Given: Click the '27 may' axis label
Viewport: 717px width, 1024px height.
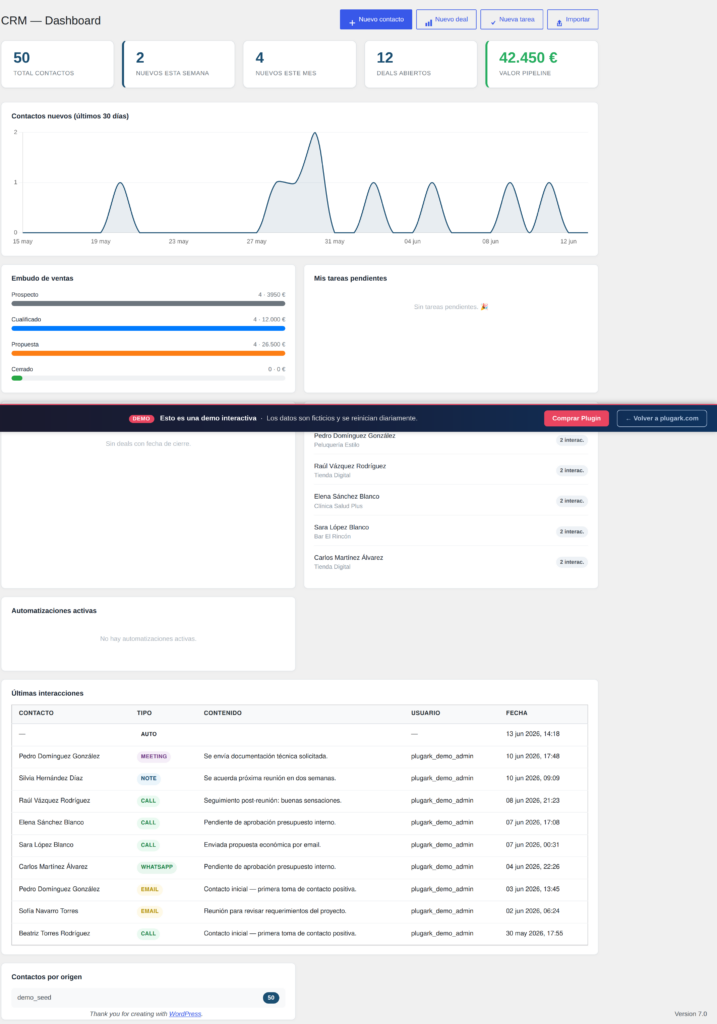Looking at the screenshot, I should (257, 242).
